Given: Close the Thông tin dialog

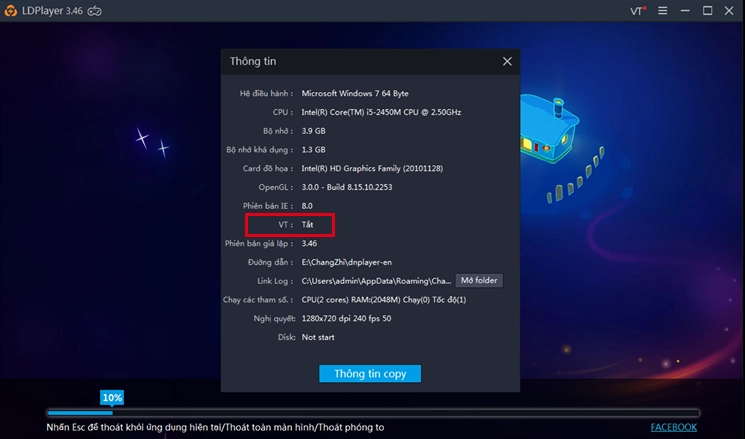Looking at the screenshot, I should coord(507,61).
